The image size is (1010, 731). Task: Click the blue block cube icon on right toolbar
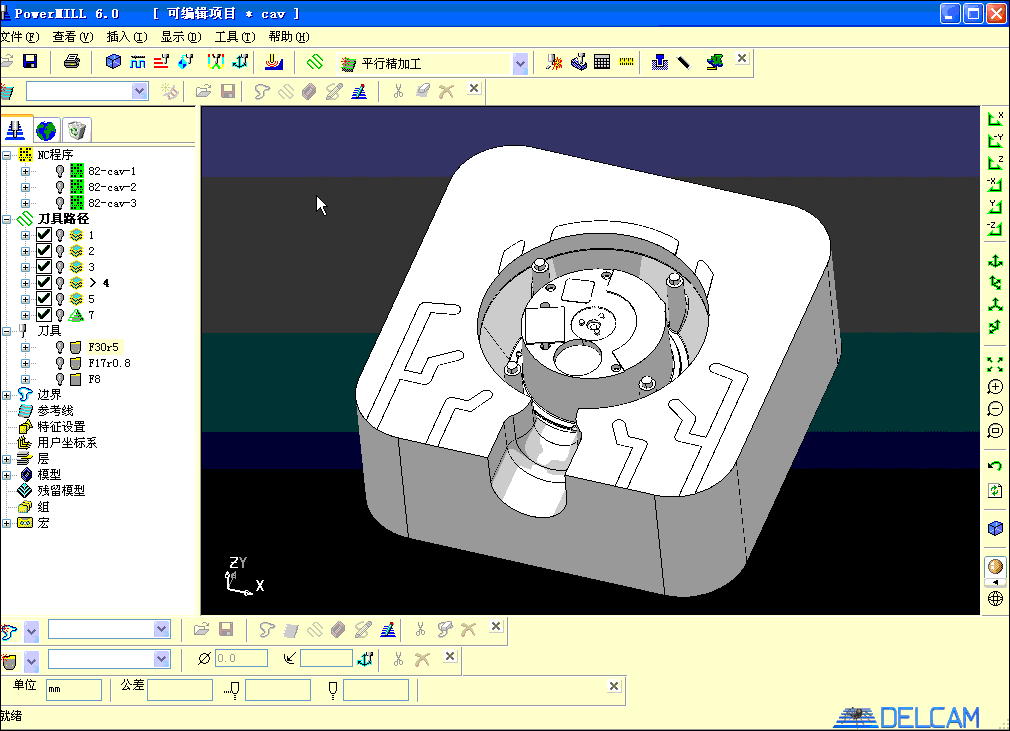click(x=995, y=528)
